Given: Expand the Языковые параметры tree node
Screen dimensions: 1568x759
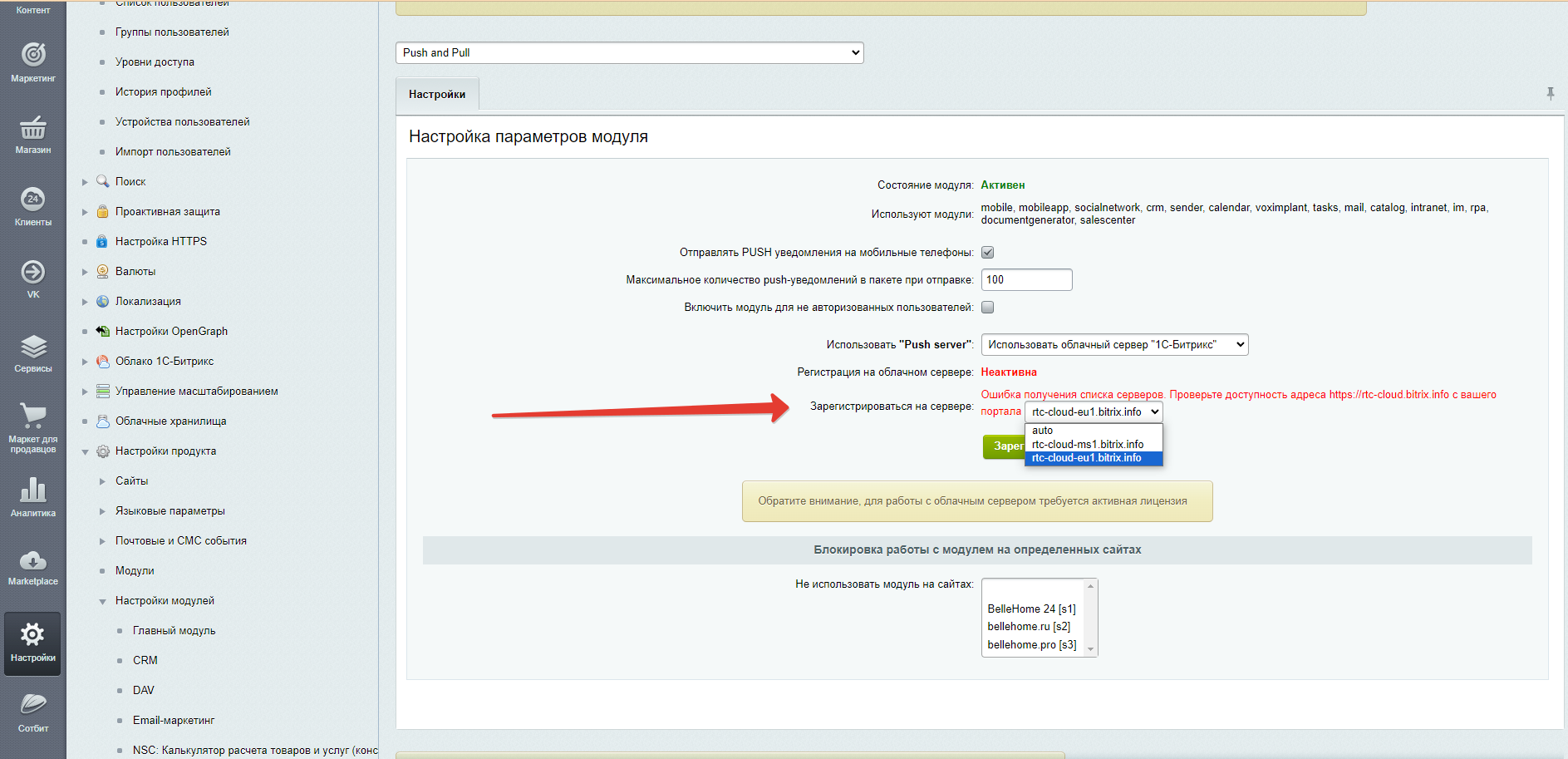Looking at the screenshot, I should (102, 511).
